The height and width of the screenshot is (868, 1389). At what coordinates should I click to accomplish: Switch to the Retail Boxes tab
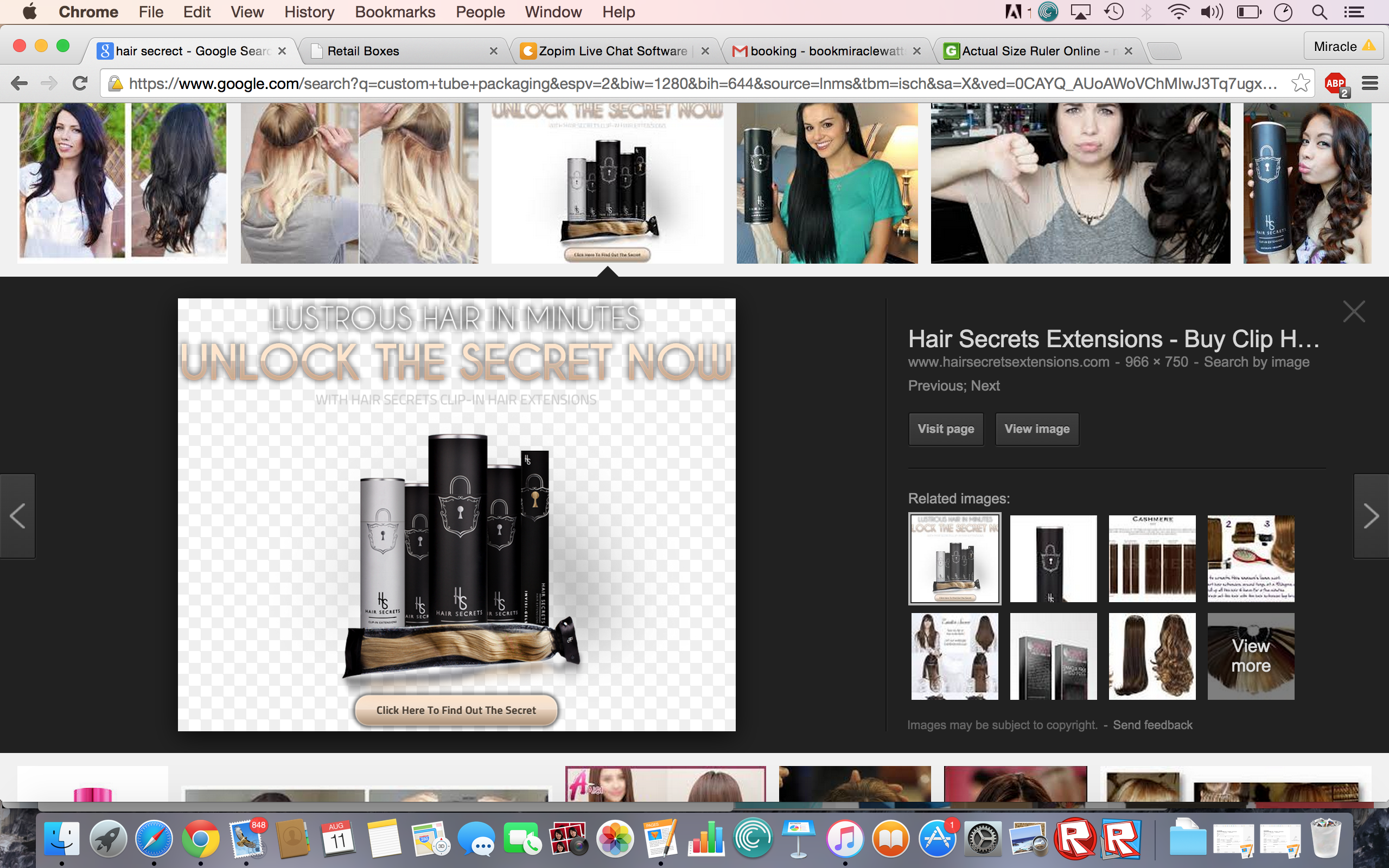363,51
